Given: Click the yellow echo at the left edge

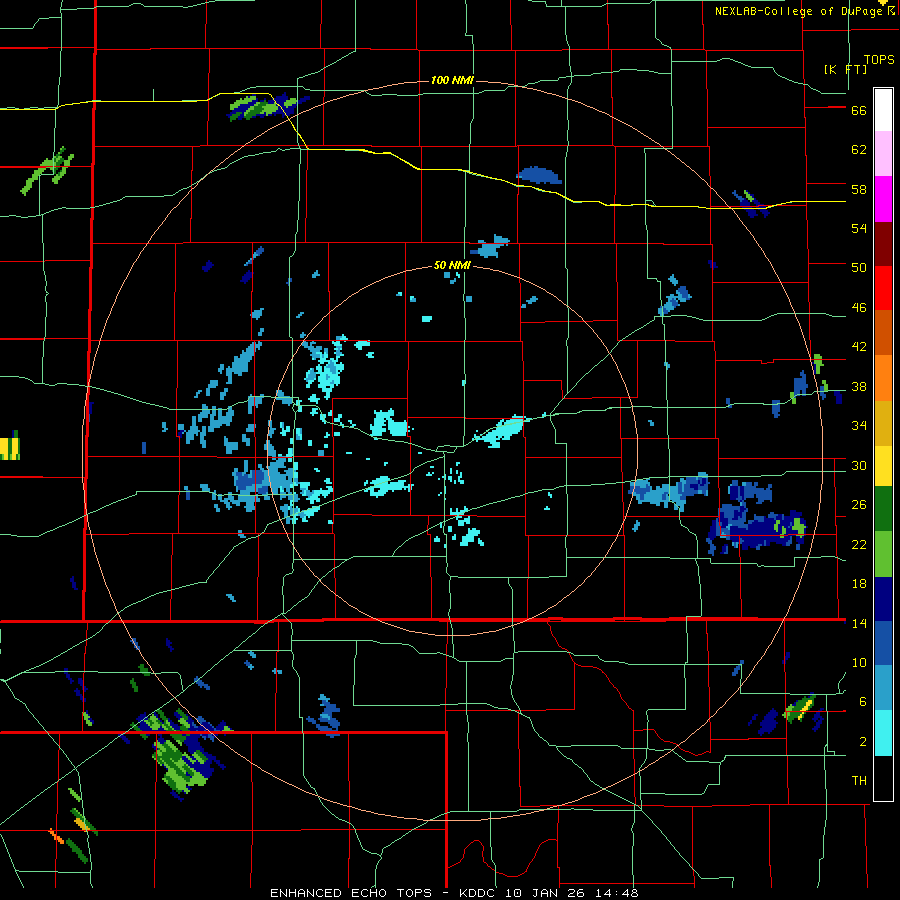Looking at the screenshot, I should tap(10, 447).
